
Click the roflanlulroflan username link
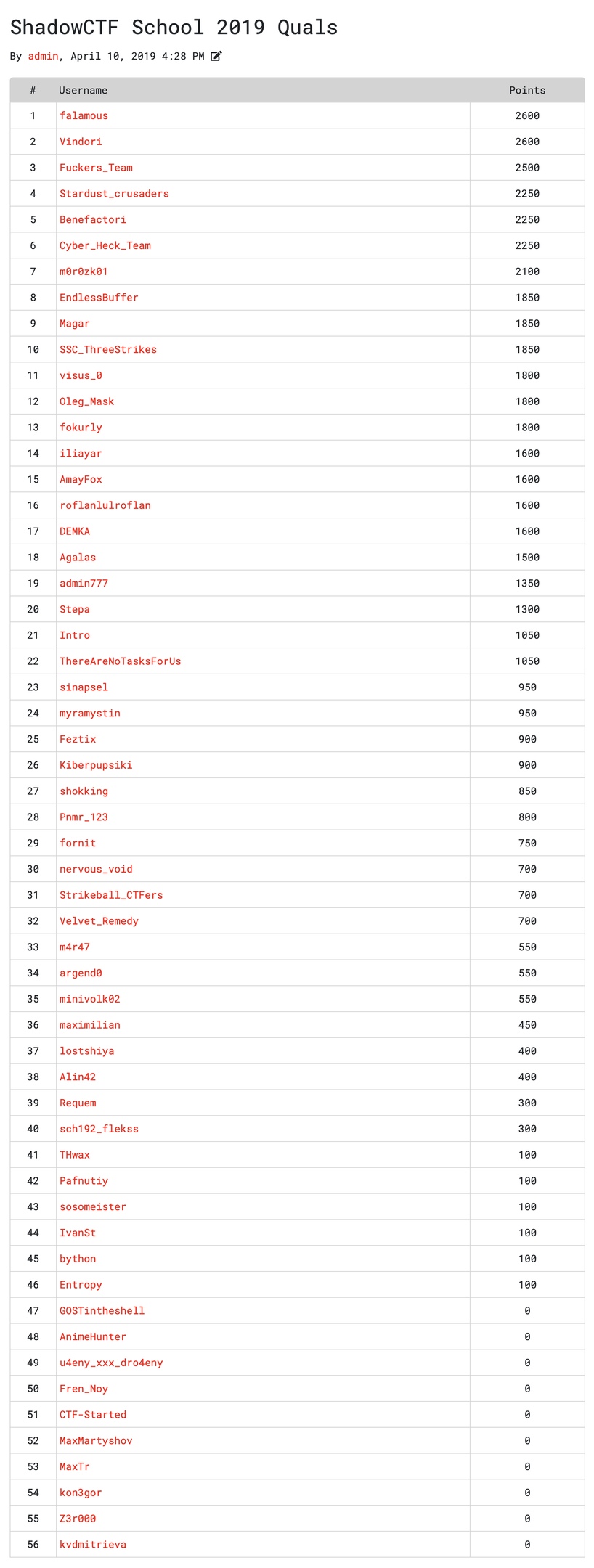[105, 505]
